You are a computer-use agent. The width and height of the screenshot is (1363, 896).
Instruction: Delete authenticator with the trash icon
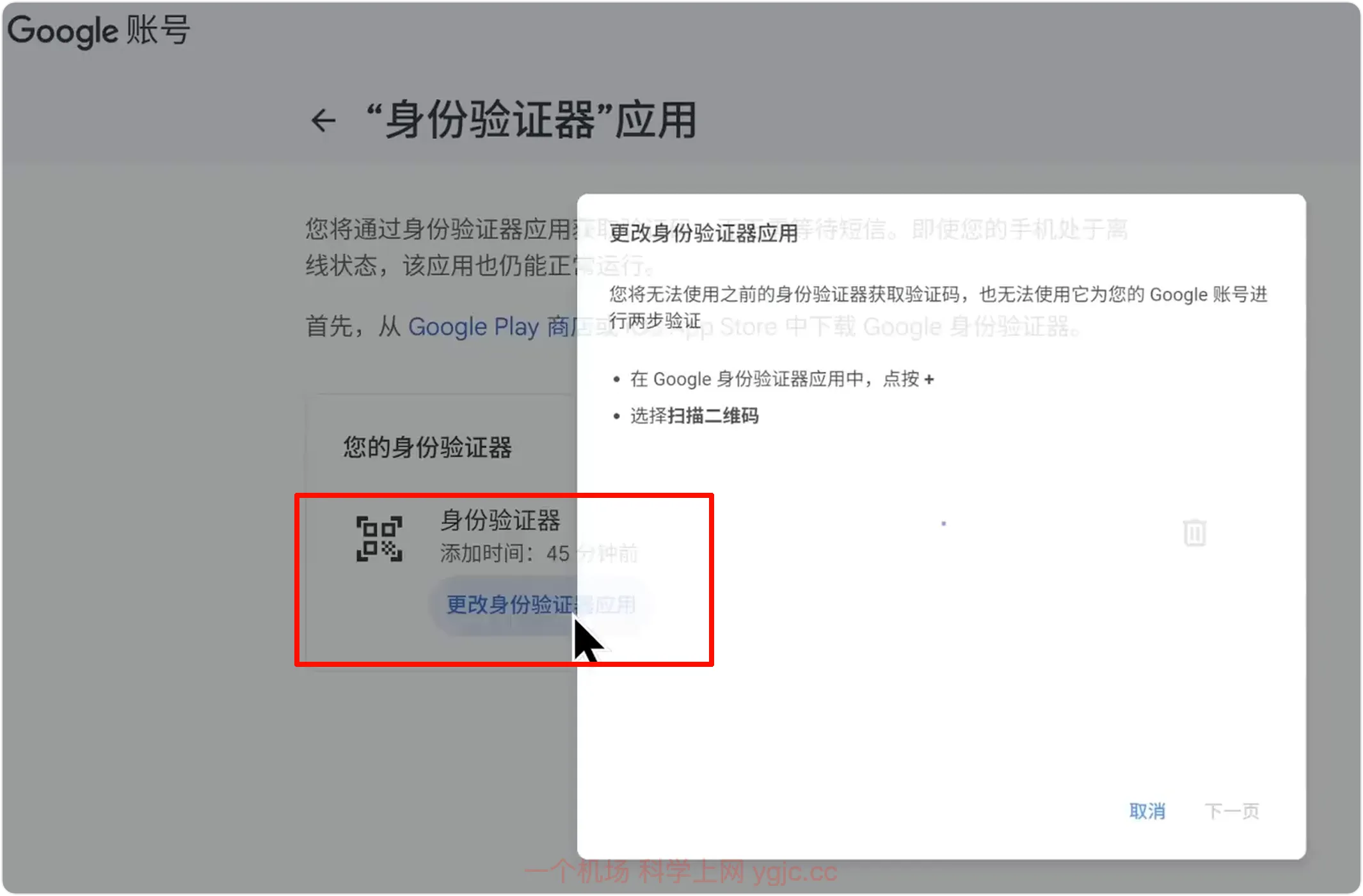[1194, 532]
